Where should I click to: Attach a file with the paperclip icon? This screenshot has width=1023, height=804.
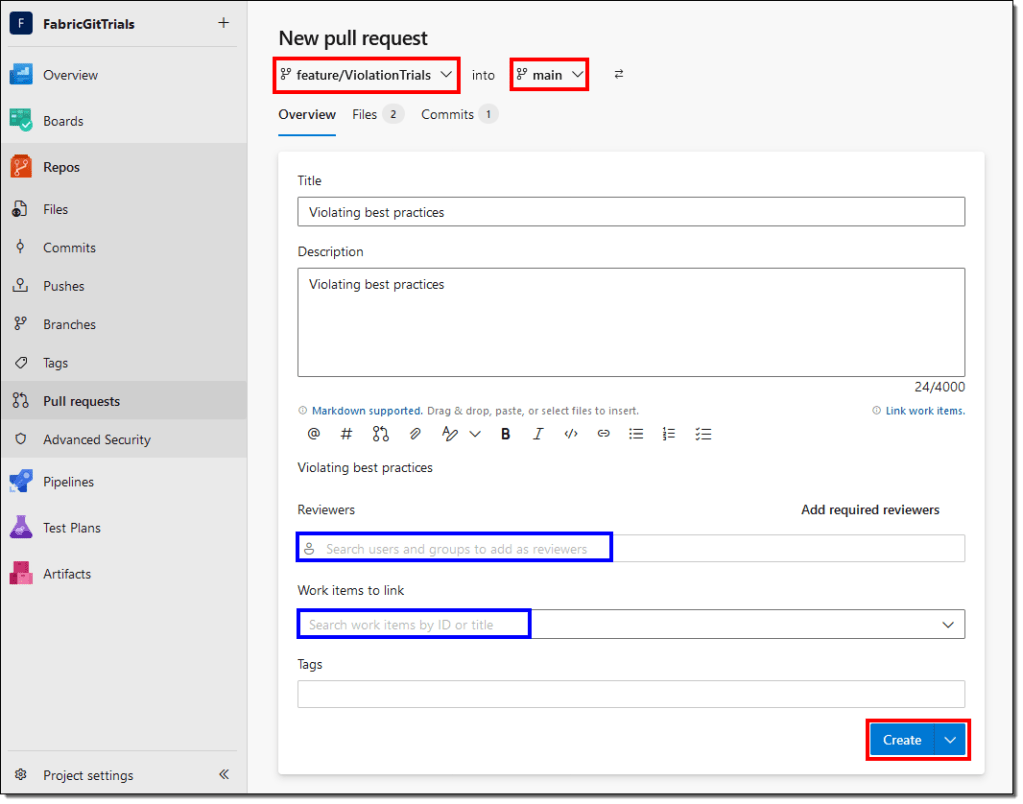pyautogui.click(x=414, y=434)
